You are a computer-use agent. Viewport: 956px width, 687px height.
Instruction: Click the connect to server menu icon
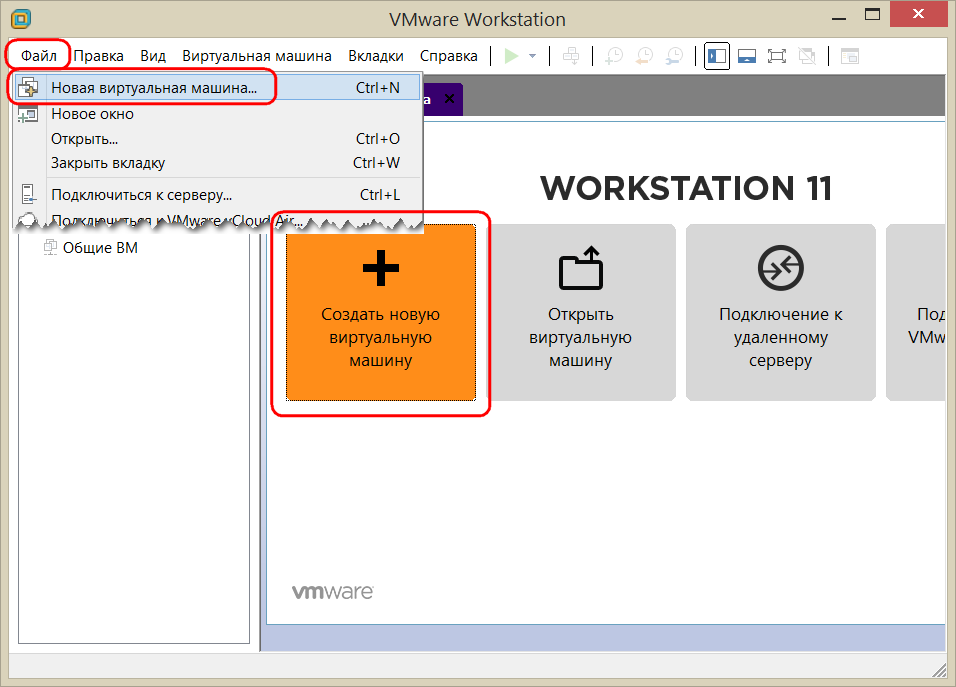(28, 194)
